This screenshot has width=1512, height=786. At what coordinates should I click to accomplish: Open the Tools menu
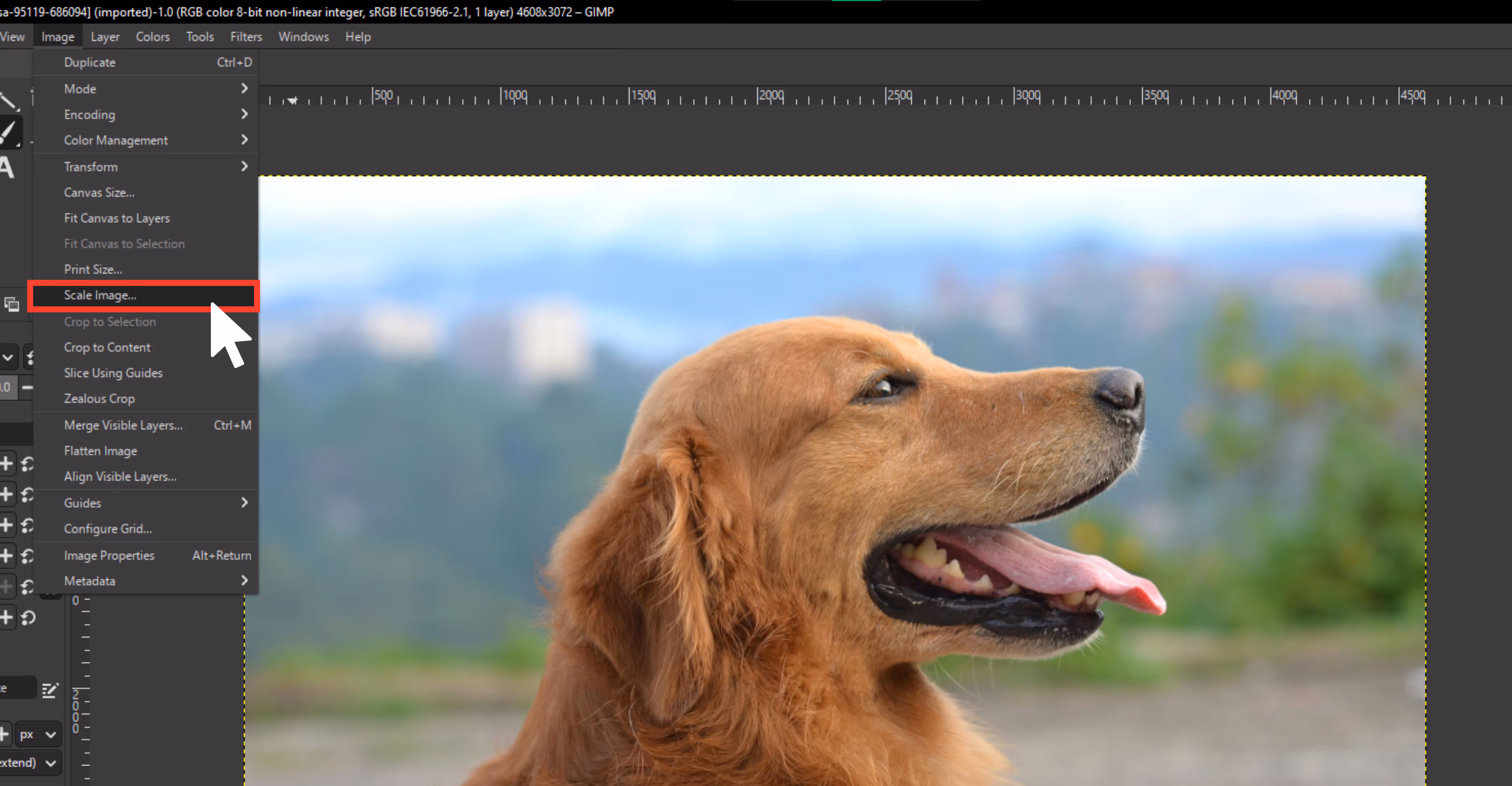coord(200,37)
